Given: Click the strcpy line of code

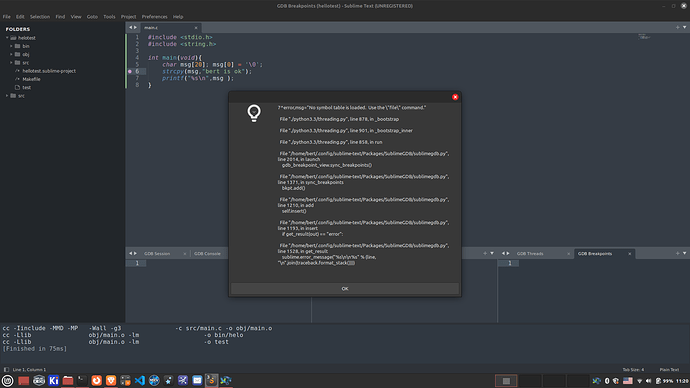Looking at the screenshot, I should 207,71.
